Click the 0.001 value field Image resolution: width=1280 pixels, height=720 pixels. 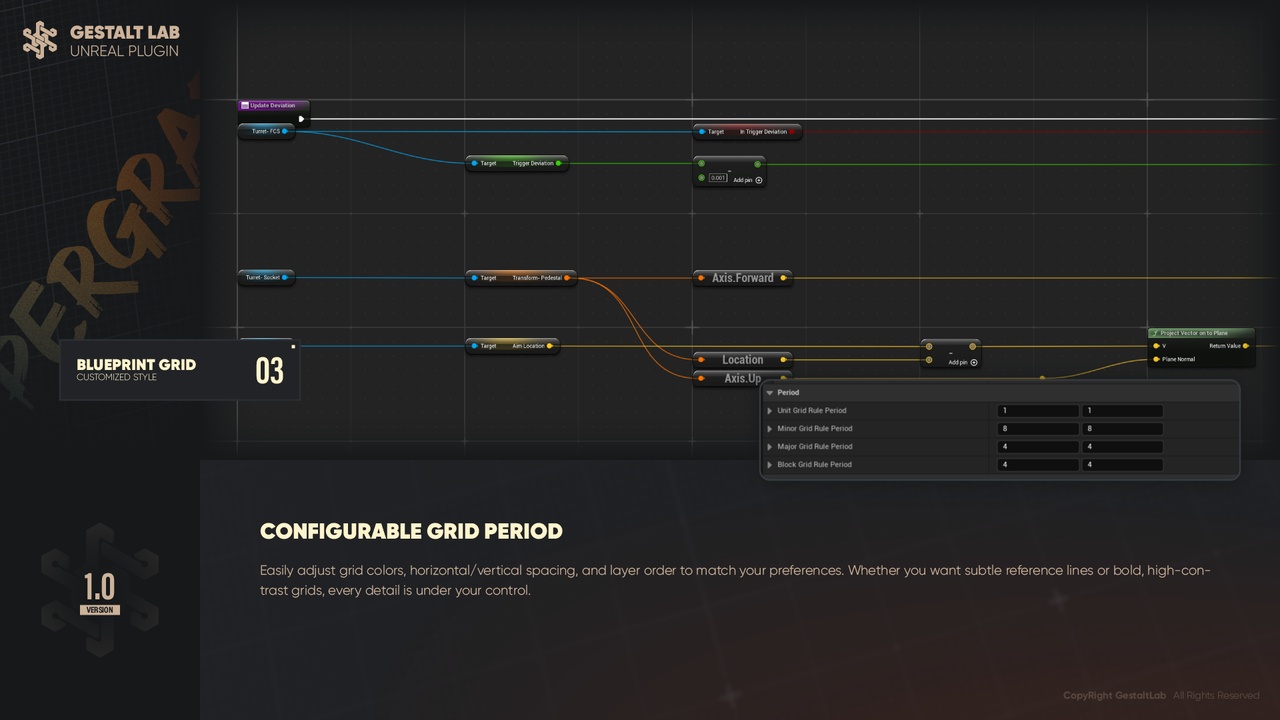pyautogui.click(x=718, y=178)
